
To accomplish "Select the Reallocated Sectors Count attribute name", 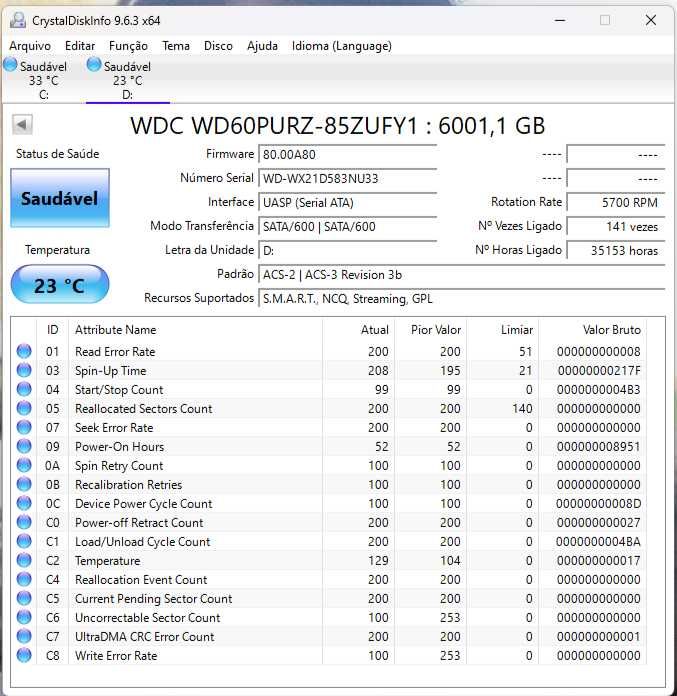I will (143, 408).
